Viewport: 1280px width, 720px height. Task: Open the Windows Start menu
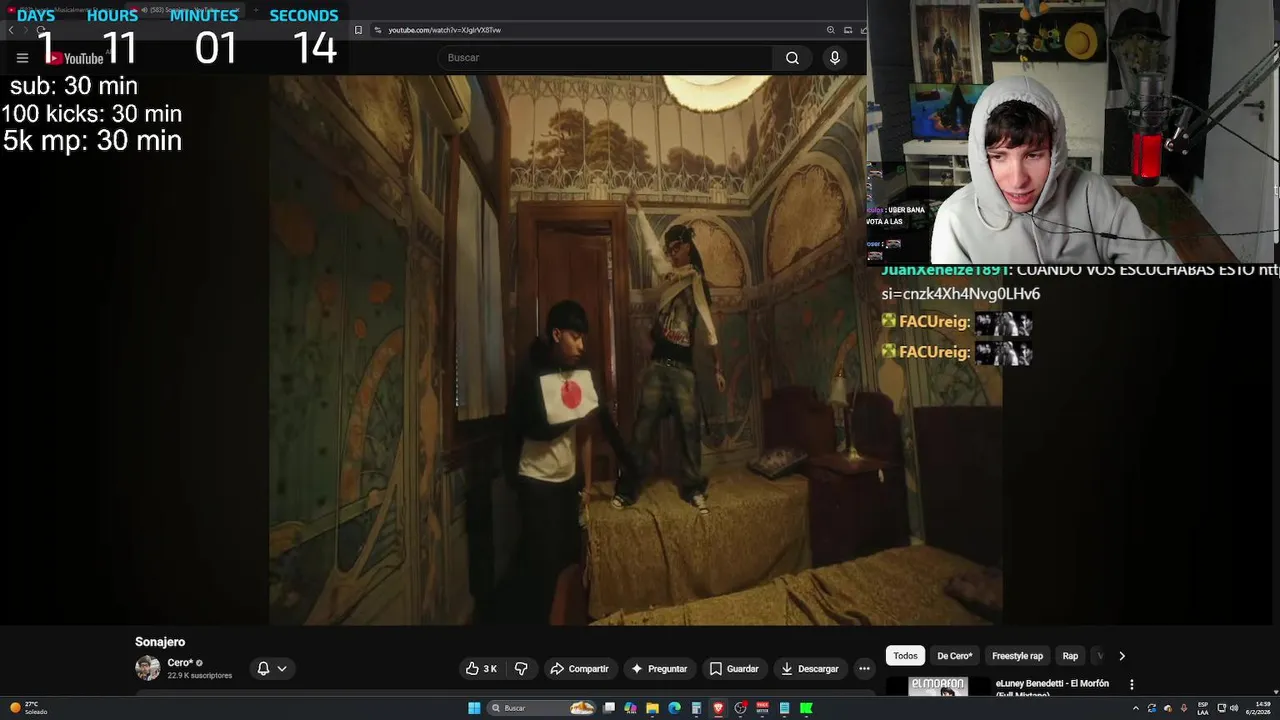coord(474,708)
